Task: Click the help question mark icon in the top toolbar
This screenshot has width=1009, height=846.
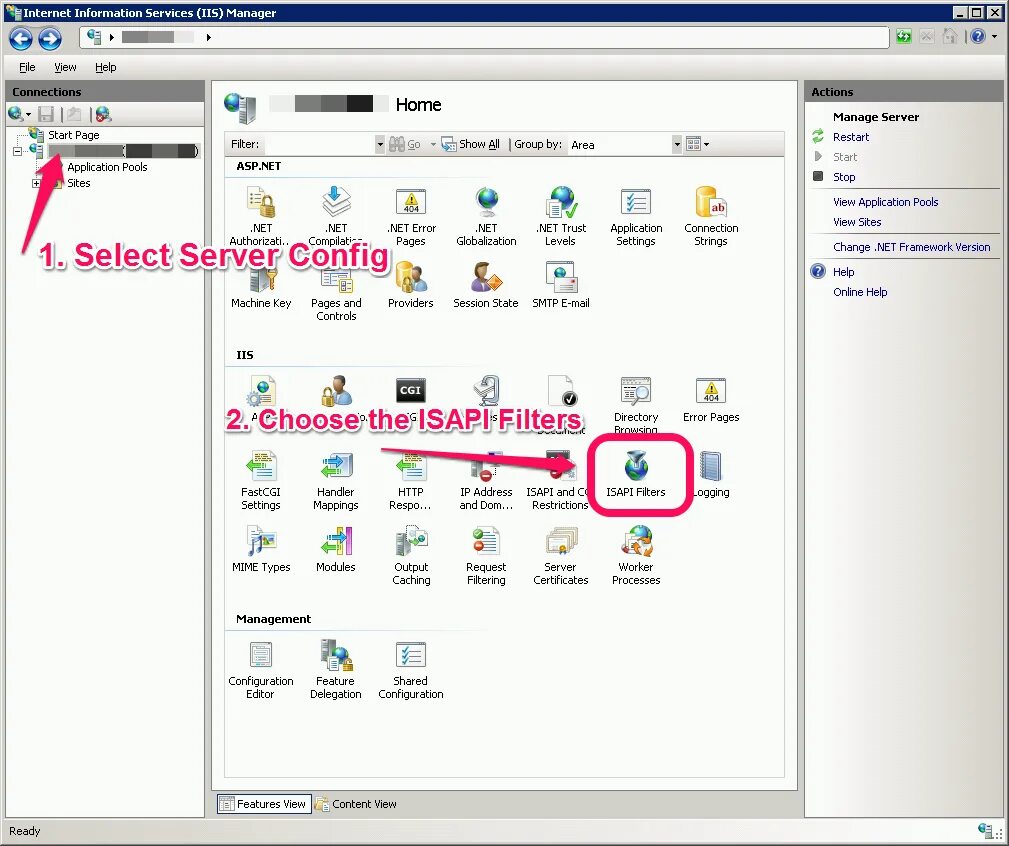Action: coord(977,37)
